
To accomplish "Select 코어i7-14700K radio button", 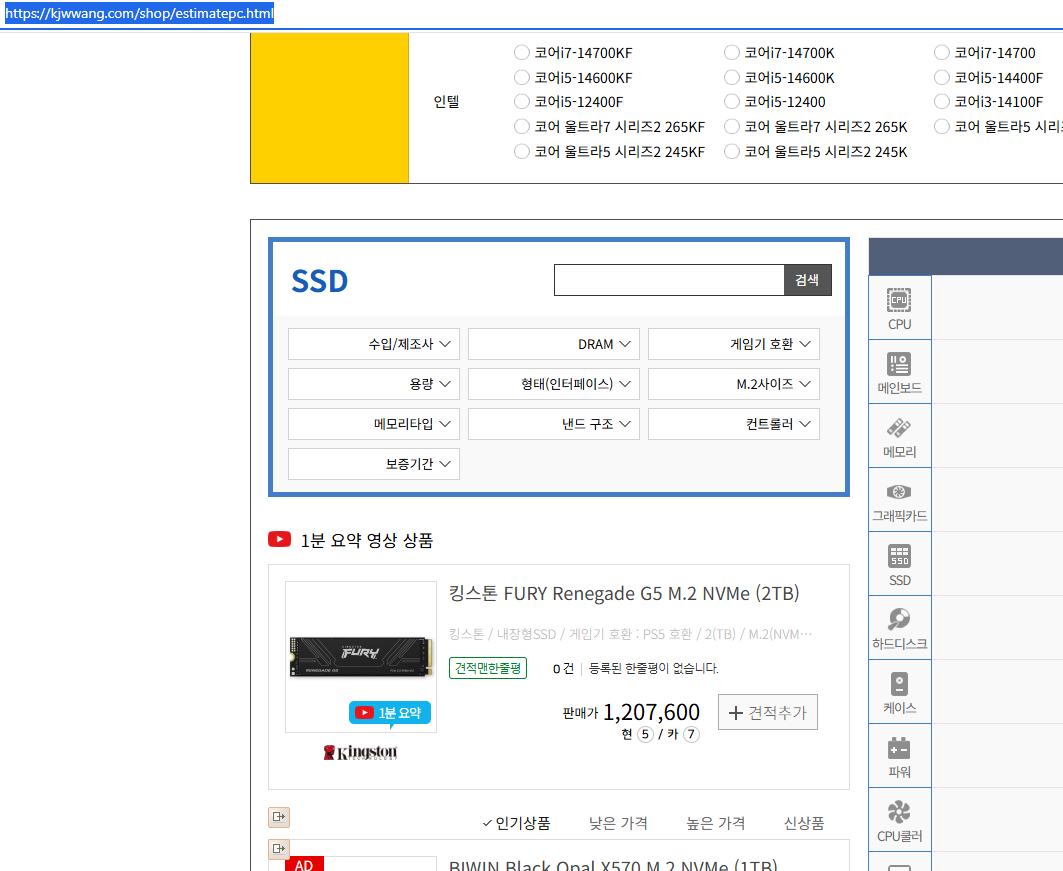I will (731, 52).
